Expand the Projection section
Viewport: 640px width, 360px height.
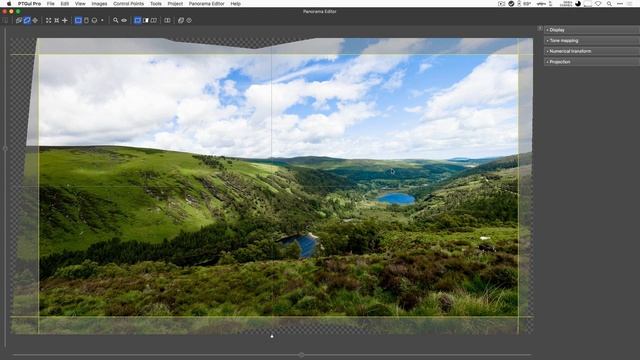click(x=592, y=62)
